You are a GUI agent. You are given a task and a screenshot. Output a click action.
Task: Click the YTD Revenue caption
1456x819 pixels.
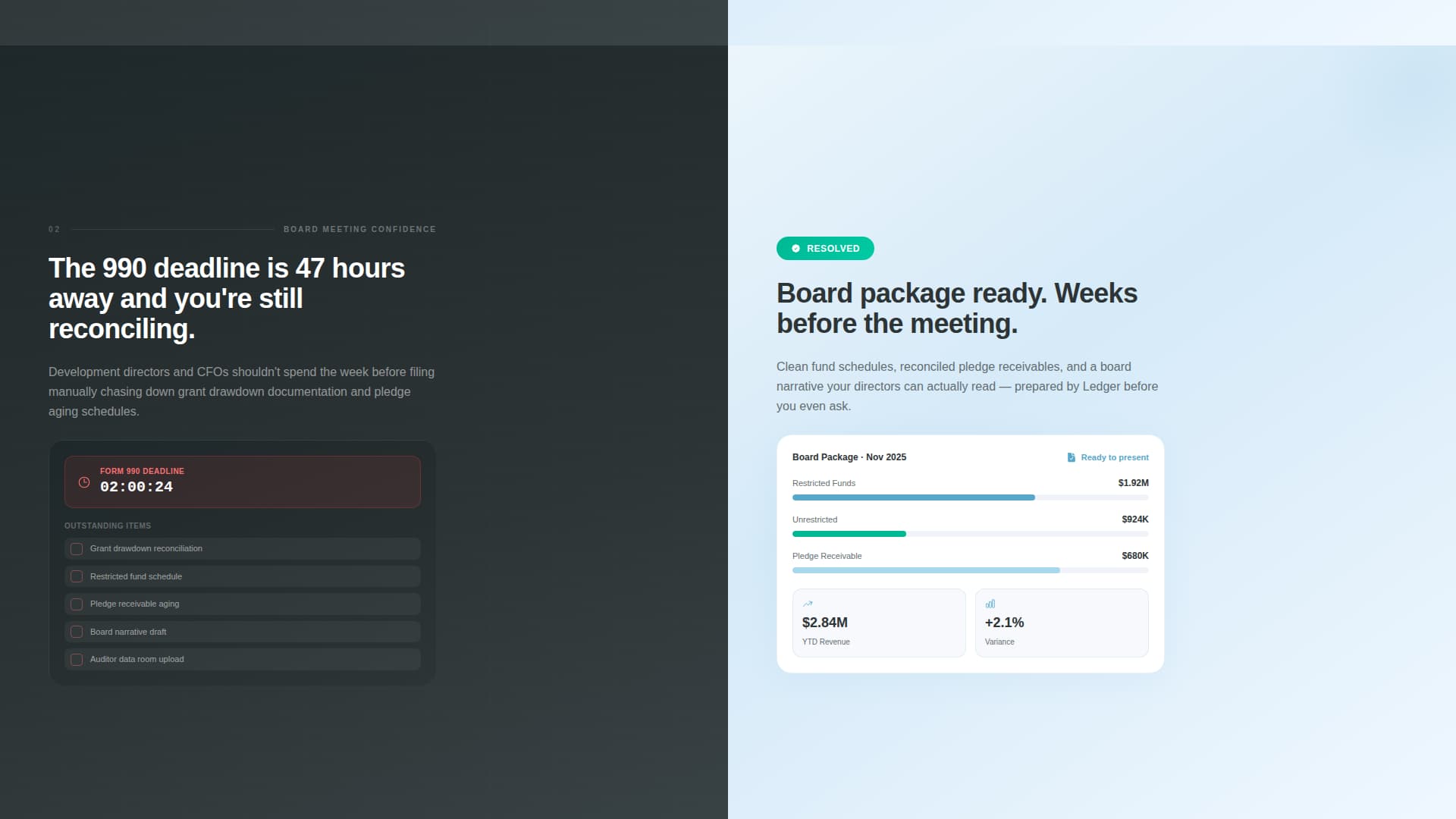coord(826,642)
